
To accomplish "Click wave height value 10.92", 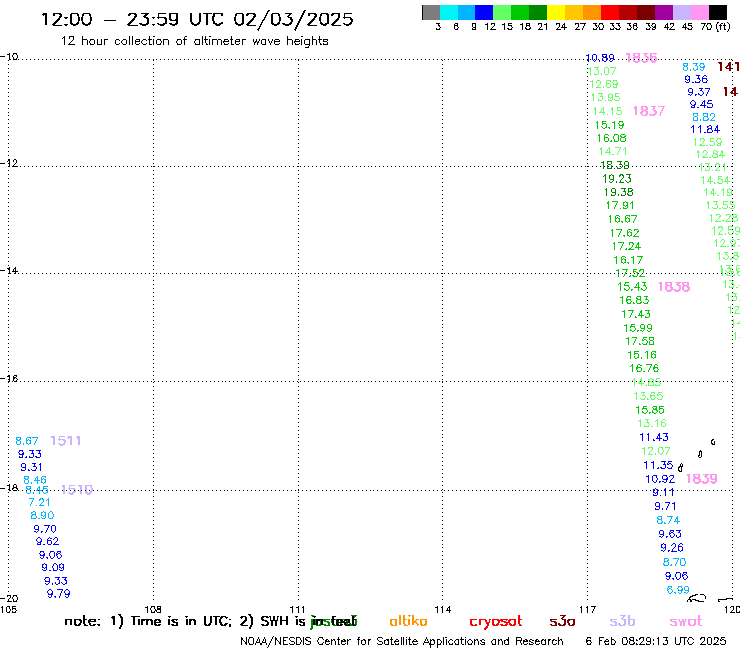I will (660, 479).
